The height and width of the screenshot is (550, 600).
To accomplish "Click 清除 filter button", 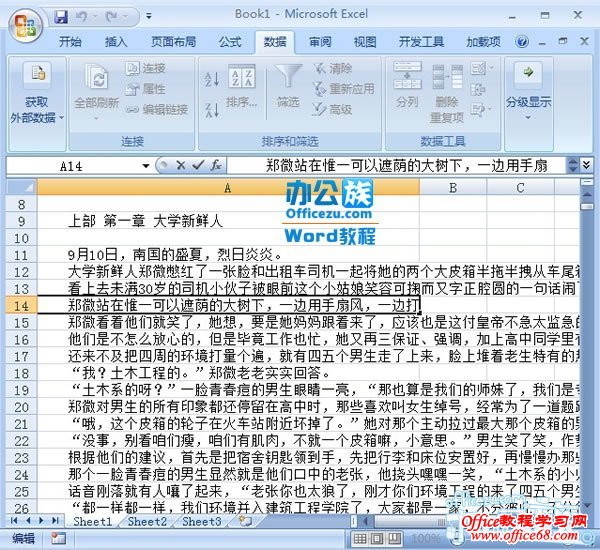I will (x=332, y=69).
